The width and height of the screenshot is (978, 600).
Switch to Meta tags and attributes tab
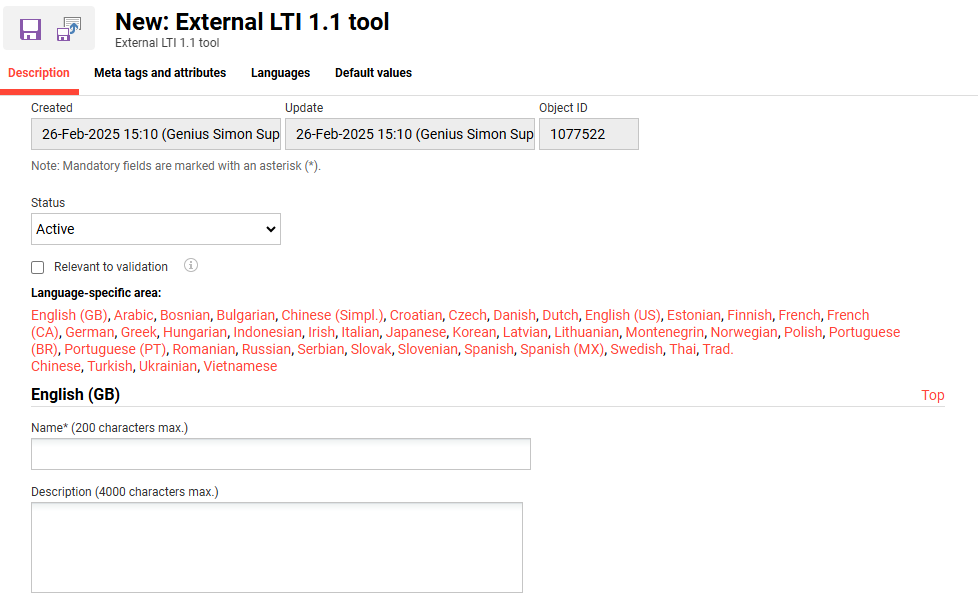[x=160, y=73]
